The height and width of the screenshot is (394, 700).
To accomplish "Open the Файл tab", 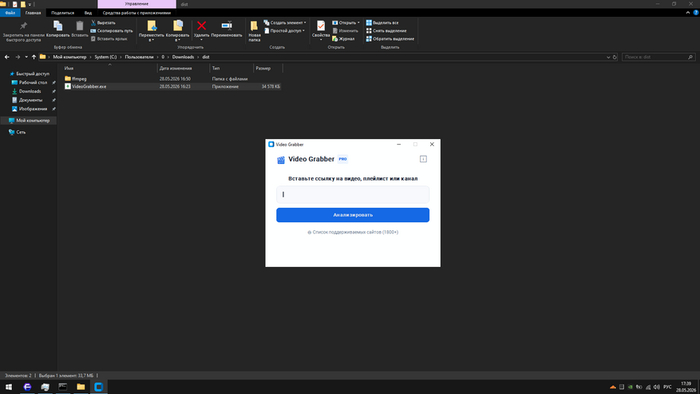I will (10, 13).
